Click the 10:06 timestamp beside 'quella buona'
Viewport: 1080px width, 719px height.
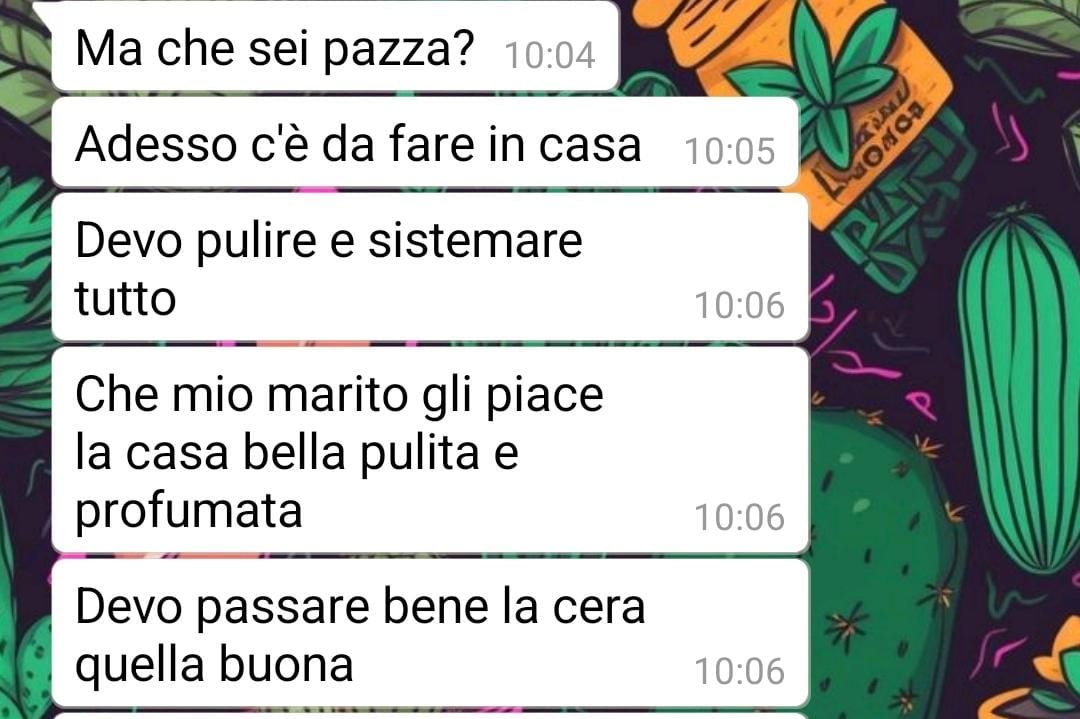[x=739, y=671]
